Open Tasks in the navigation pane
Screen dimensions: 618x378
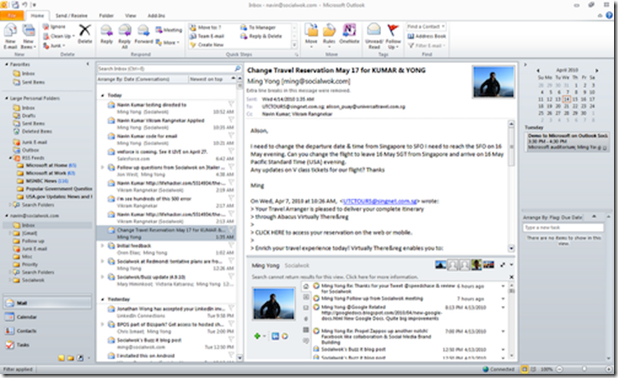tap(47, 344)
